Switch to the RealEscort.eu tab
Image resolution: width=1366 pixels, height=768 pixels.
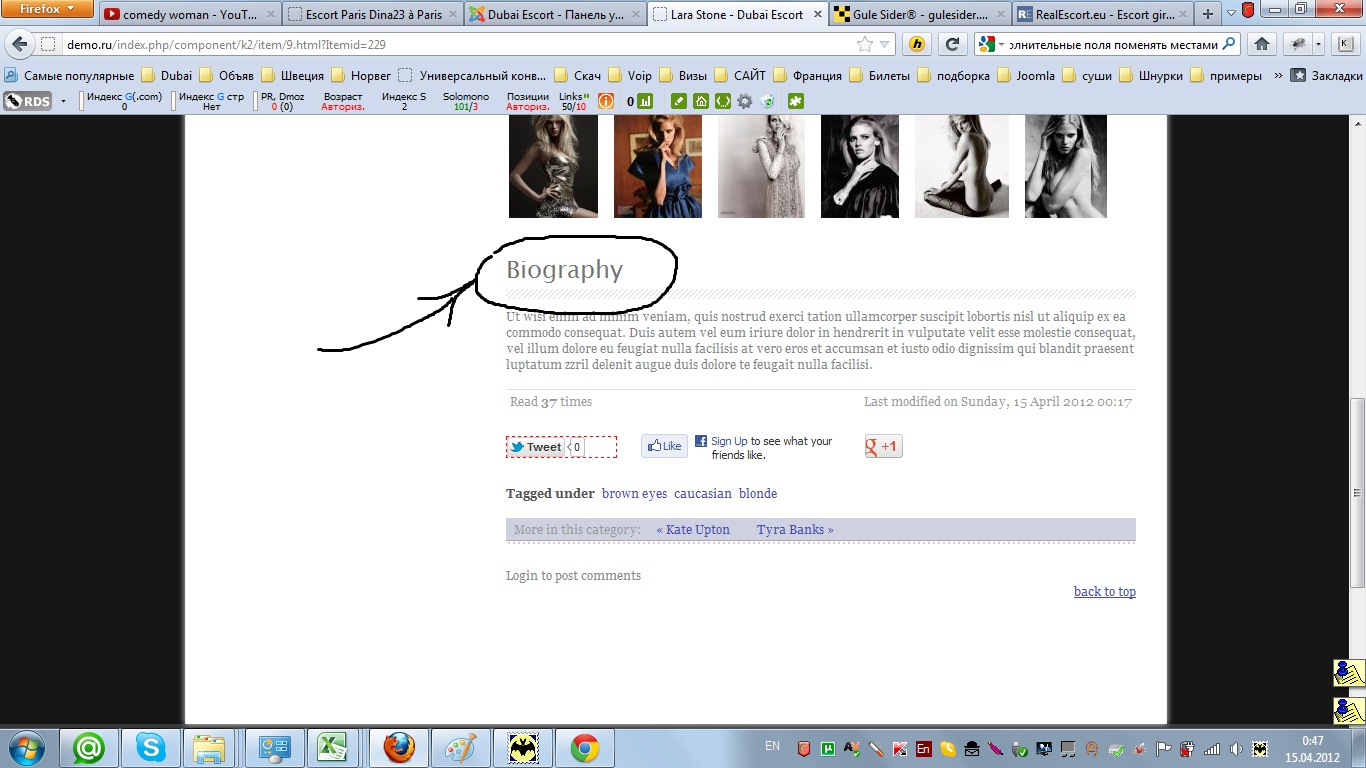(x=1101, y=15)
